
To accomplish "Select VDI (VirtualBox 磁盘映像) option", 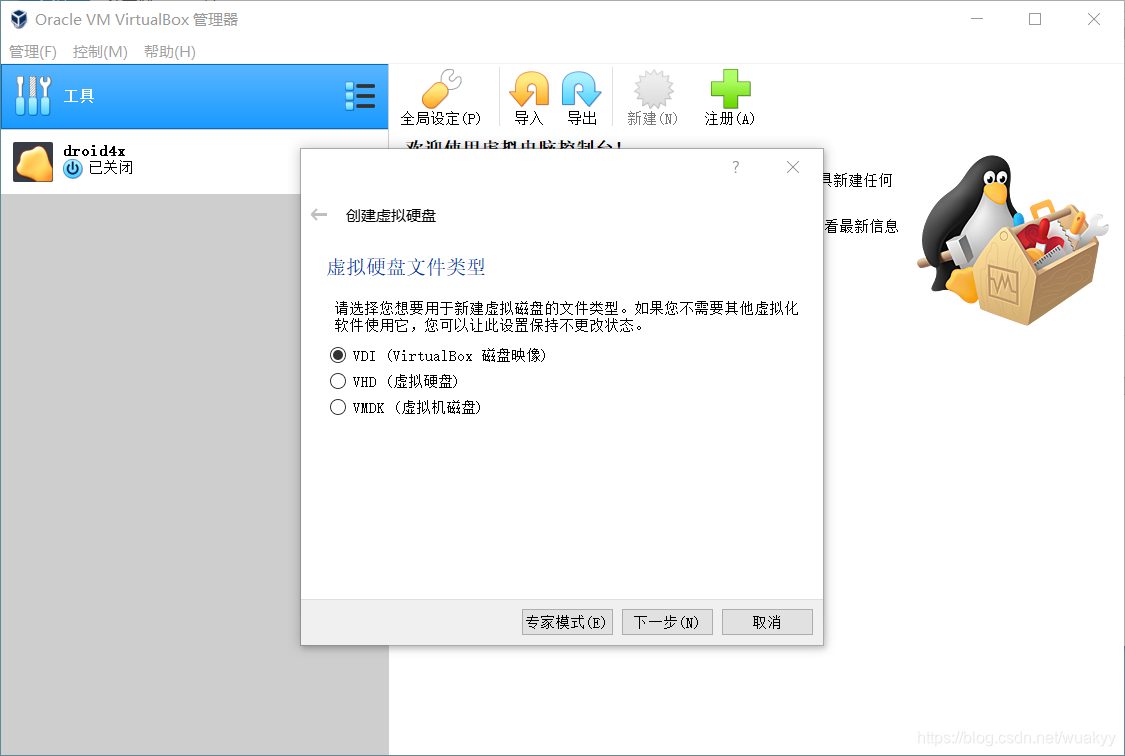I will click(x=438, y=356).
